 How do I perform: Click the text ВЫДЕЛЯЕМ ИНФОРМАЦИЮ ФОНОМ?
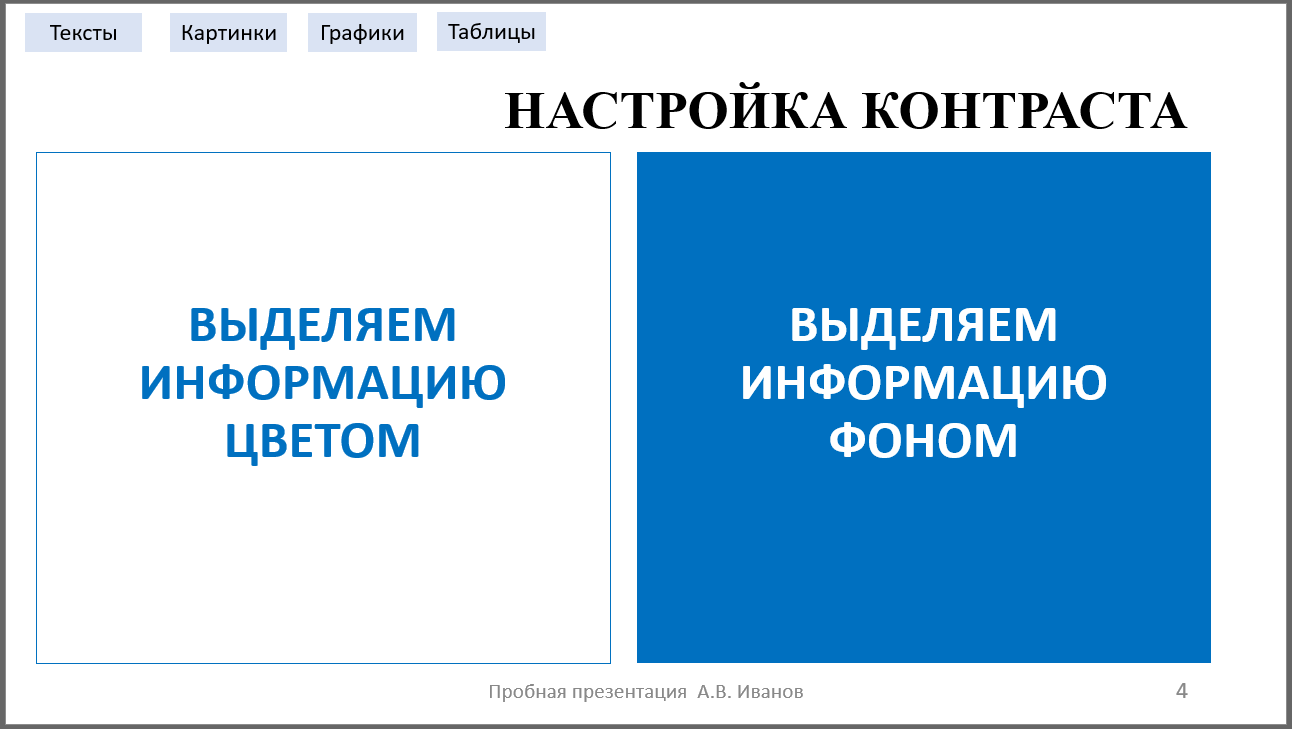924,383
